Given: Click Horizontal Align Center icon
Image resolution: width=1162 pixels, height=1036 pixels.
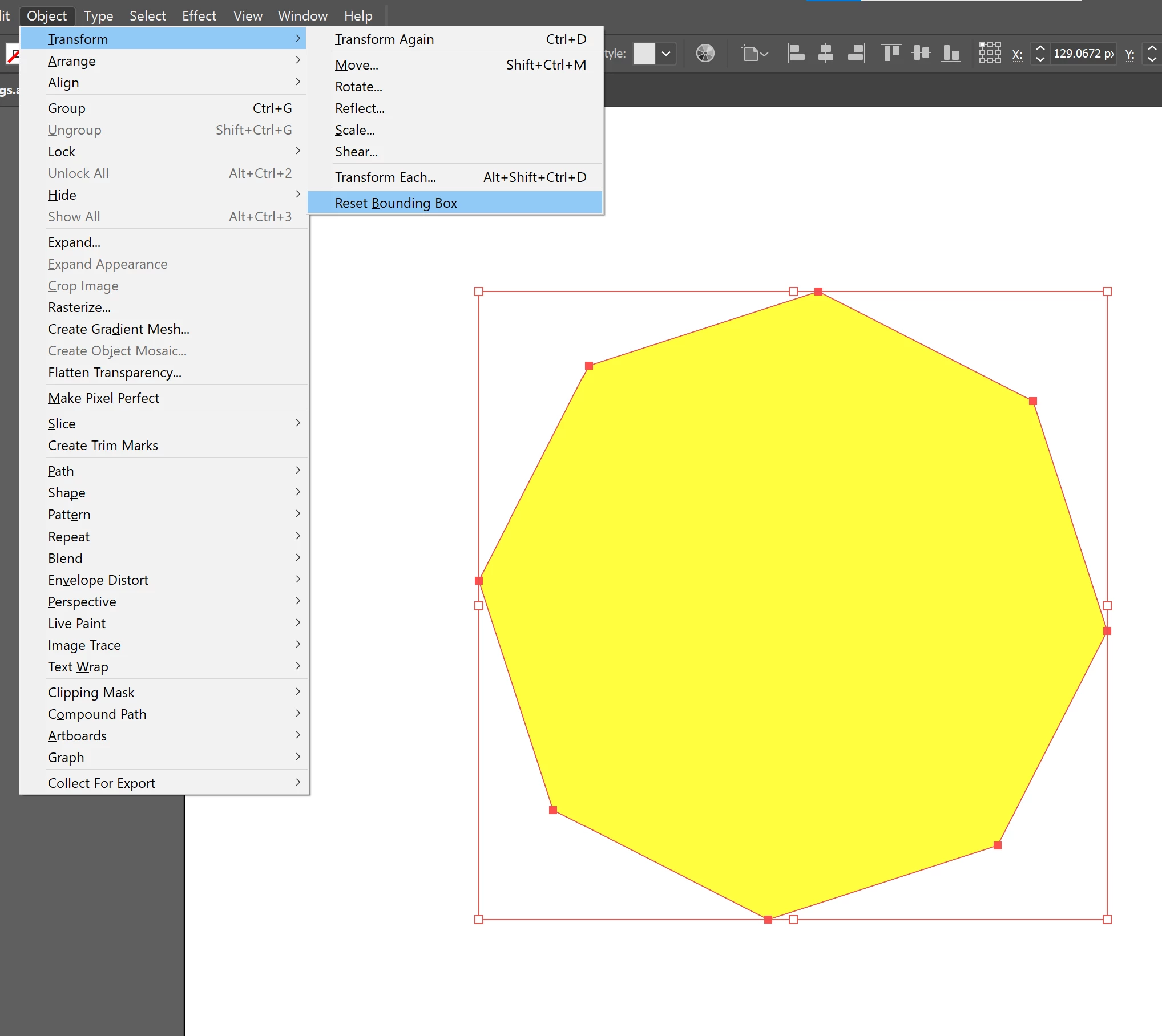Looking at the screenshot, I should (825, 54).
